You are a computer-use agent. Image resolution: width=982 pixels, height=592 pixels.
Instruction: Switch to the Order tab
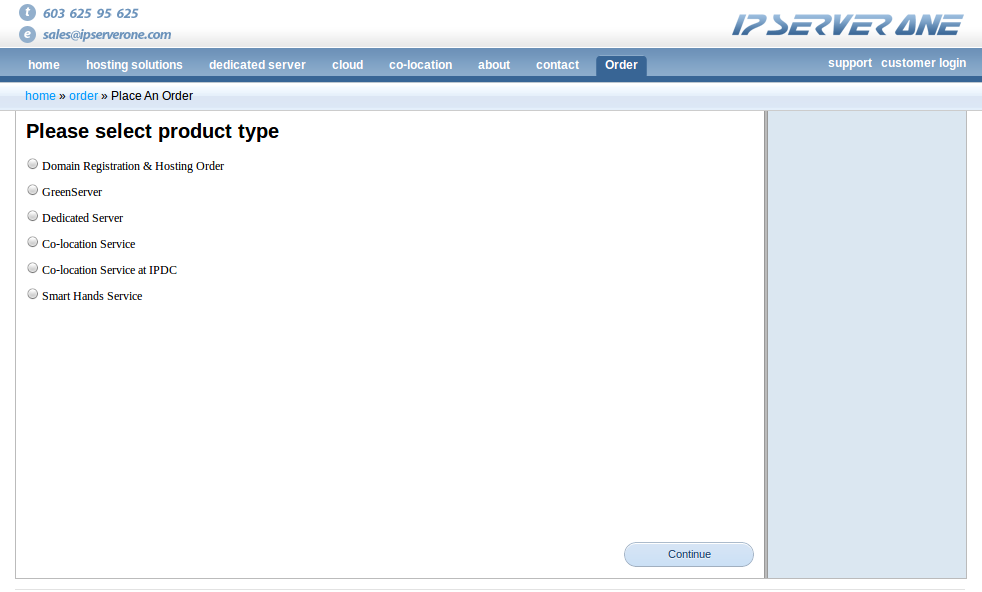(621, 65)
